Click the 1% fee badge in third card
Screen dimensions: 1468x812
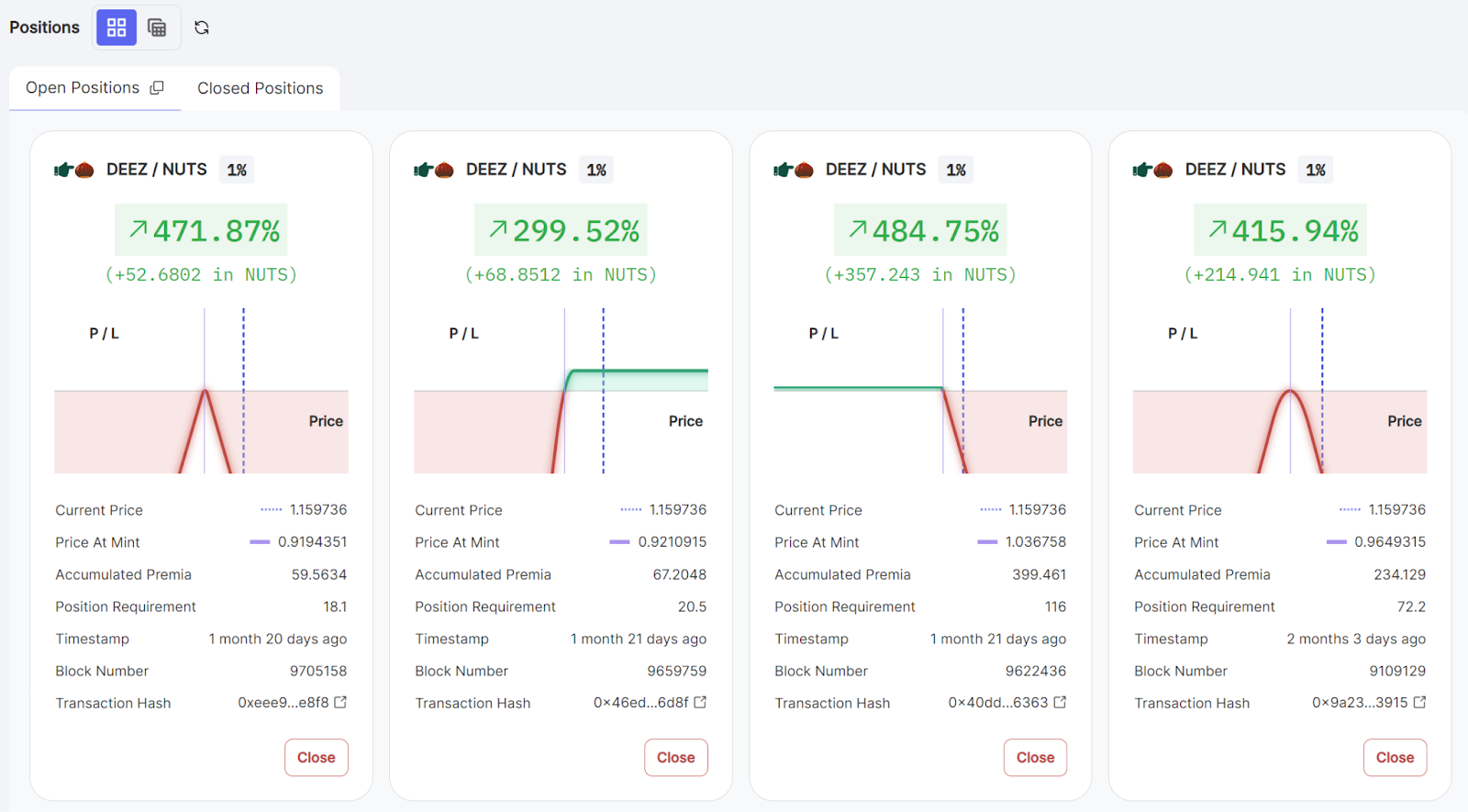coord(956,170)
